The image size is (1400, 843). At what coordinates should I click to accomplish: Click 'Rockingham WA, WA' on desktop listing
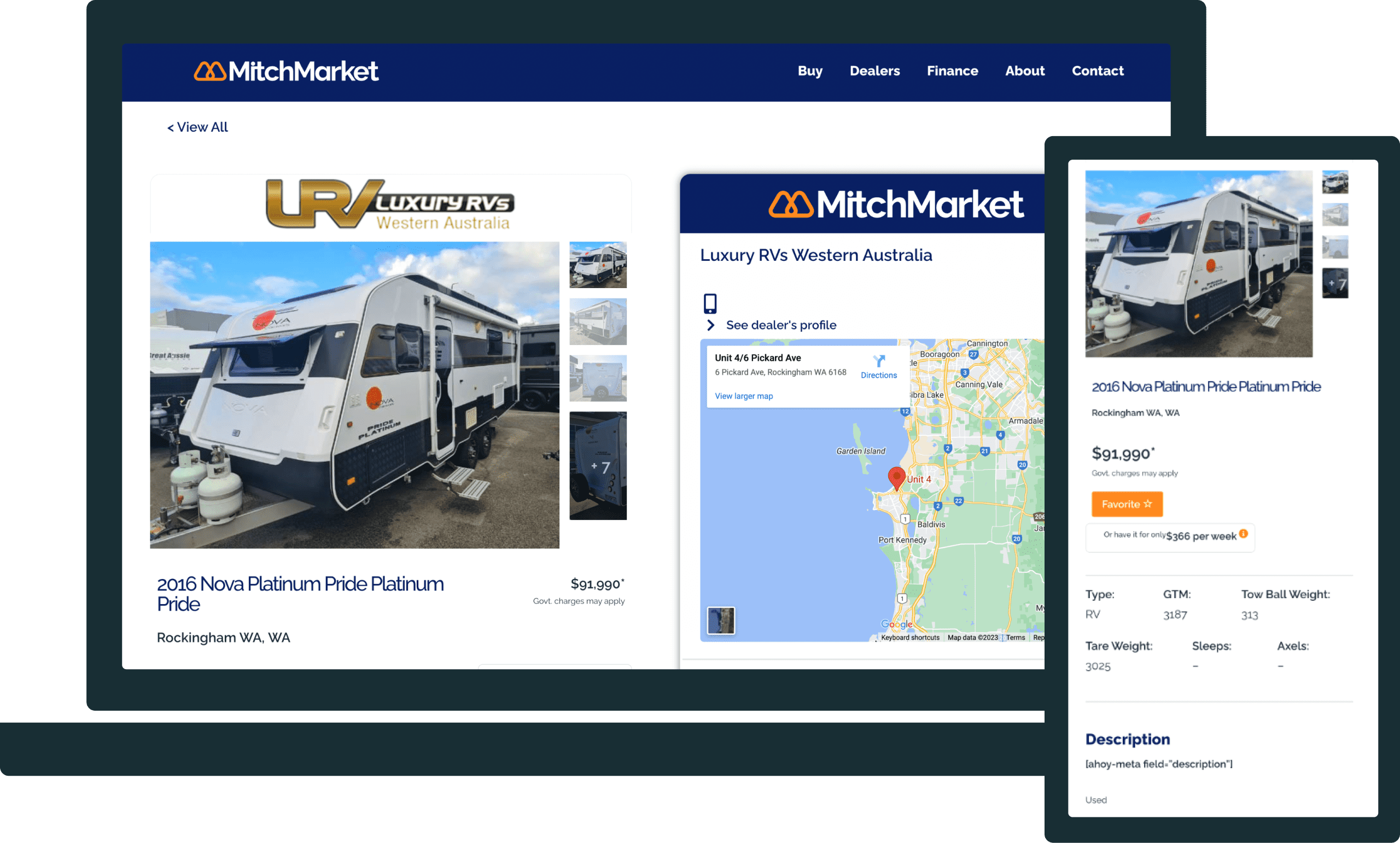[x=223, y=637]
